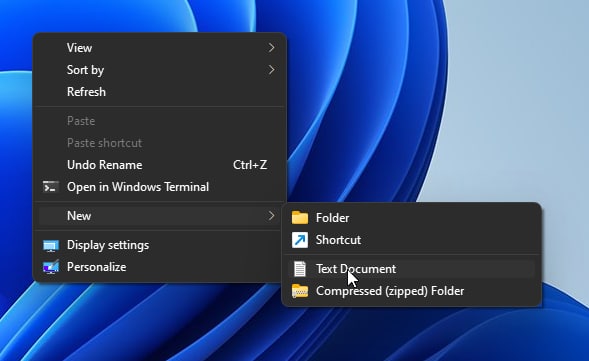
Task: Choose Refresh from the context menu
Action: pos(160,92)
